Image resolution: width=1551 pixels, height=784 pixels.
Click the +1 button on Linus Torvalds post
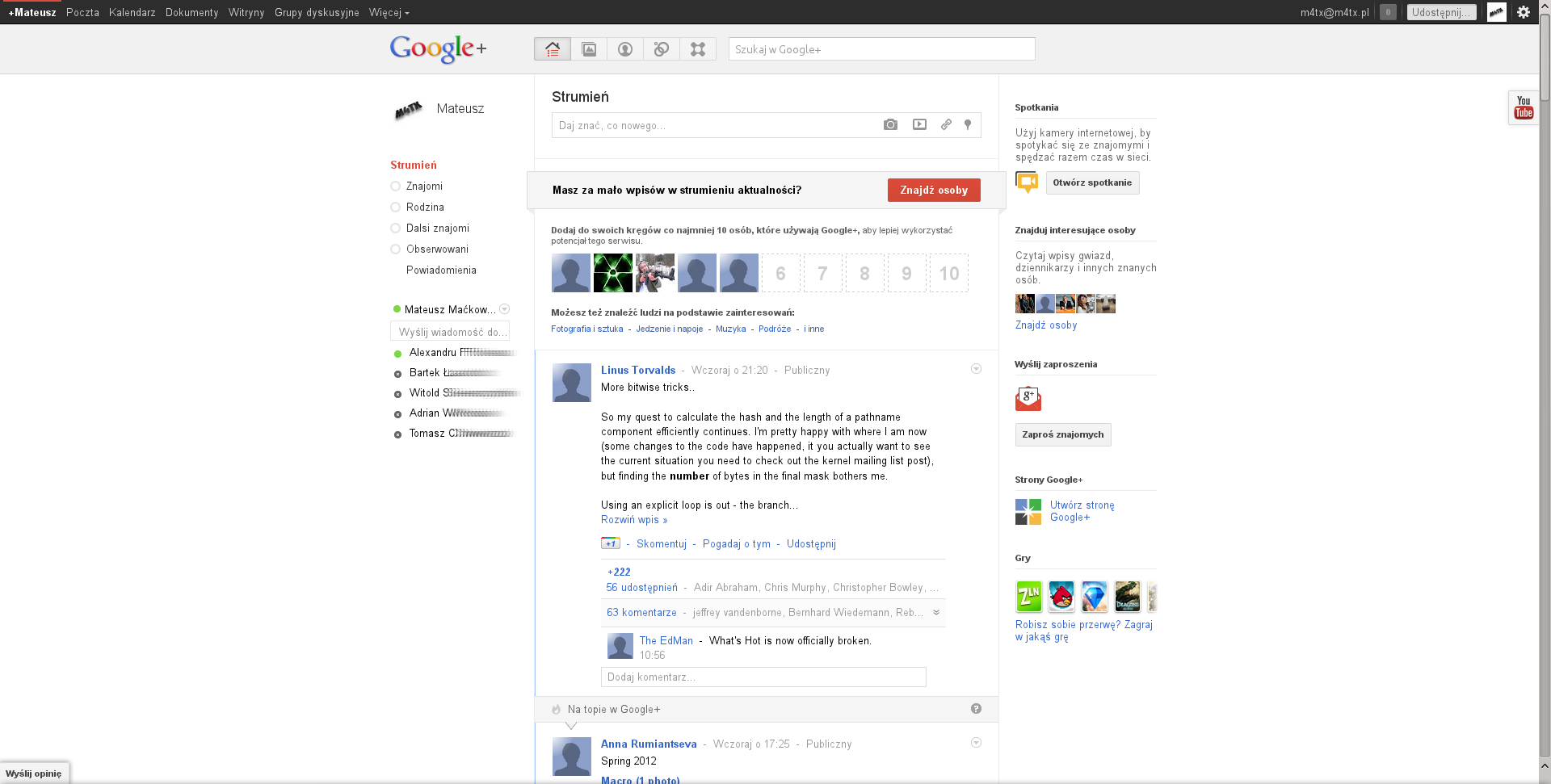[x=610, y=543]
